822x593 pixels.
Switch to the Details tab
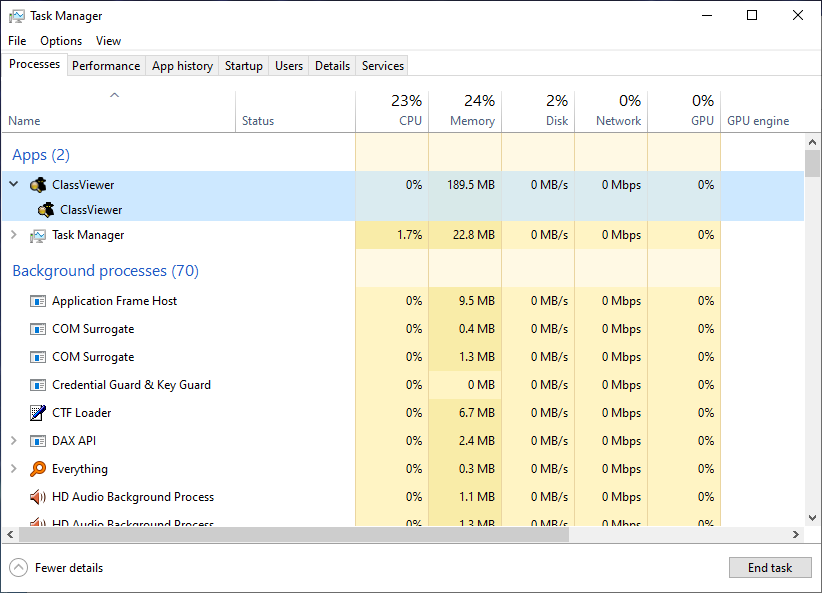tap(332, 66)
